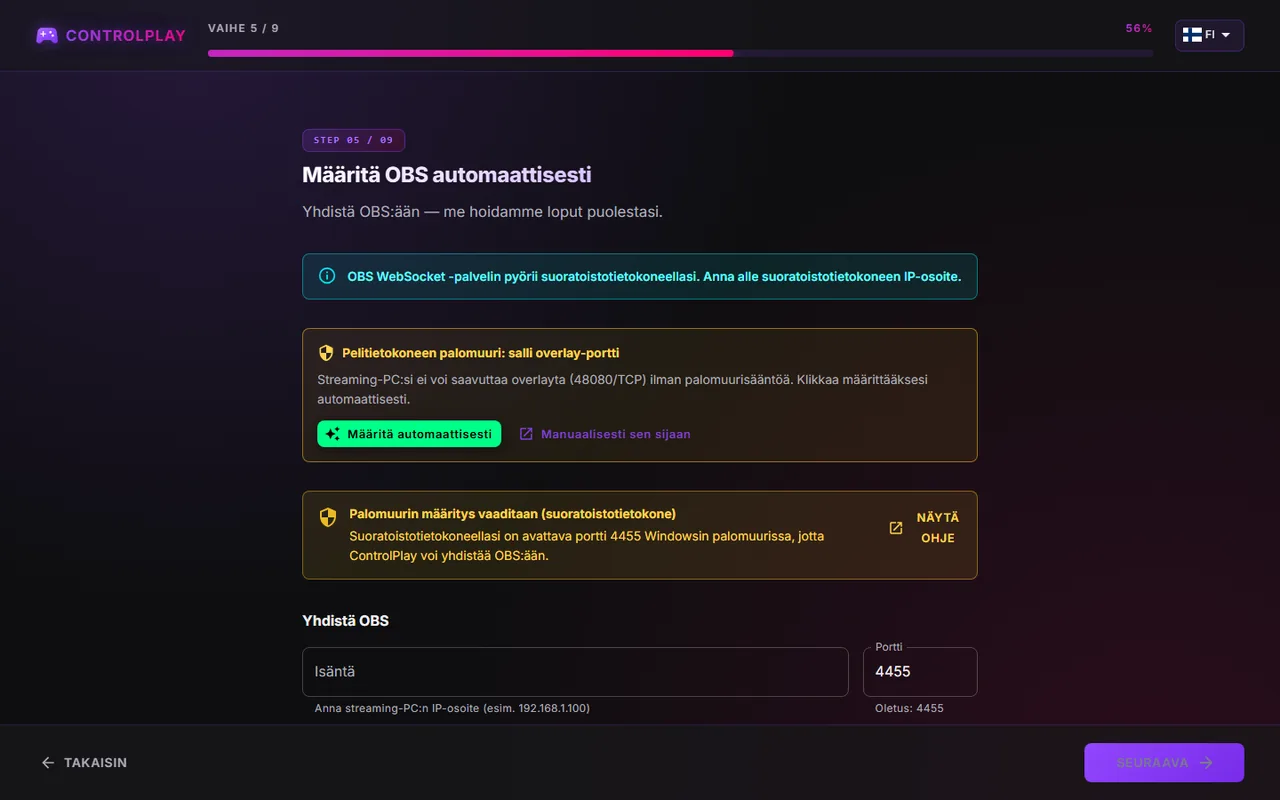Click the info circle icon in the WebSocket notice

(x=327, y=276)
